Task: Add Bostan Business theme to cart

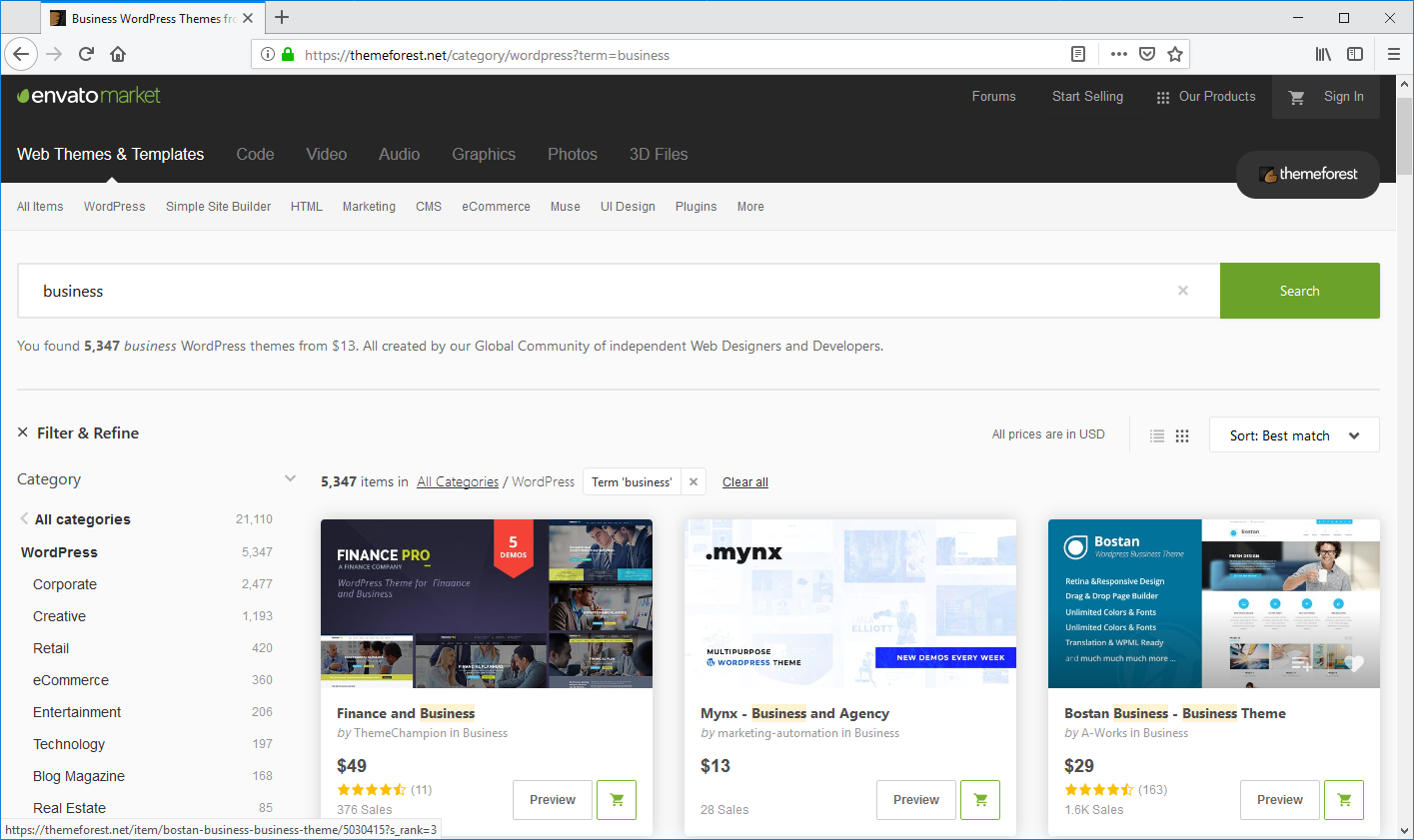Action: point(1344,800)
